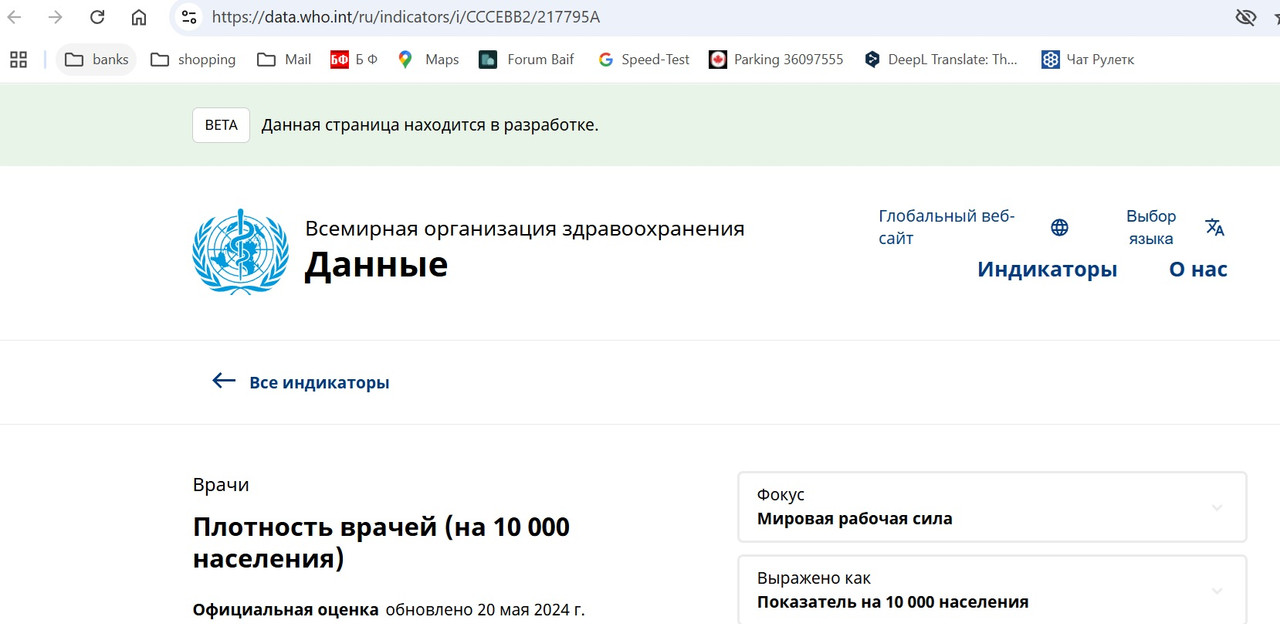The width and height of the screenshot is (1280, 624).
Task: Open the browser home page icon
Action: [x=139, y=17]
